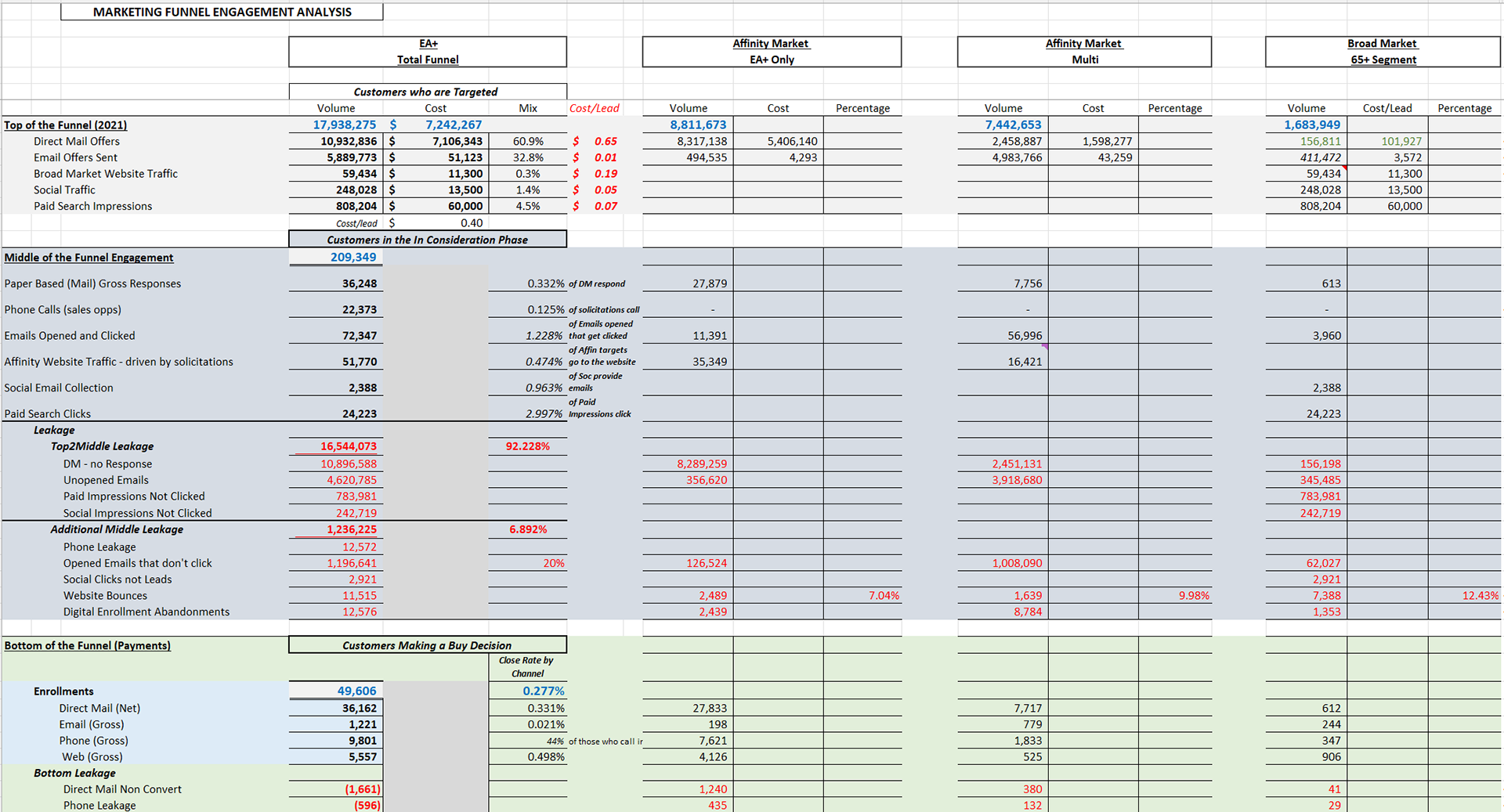Click Middle of the Funnel Engagement heading
Screen dimensions: 1504x812
click(89, 258)
